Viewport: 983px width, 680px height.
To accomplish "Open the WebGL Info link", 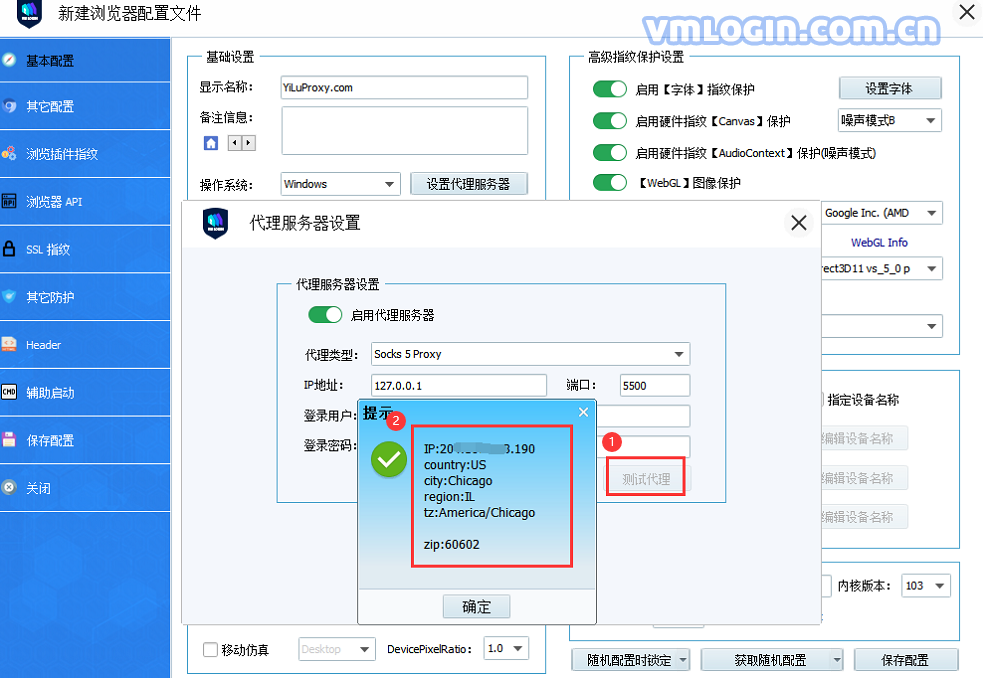I will [879, 243].
